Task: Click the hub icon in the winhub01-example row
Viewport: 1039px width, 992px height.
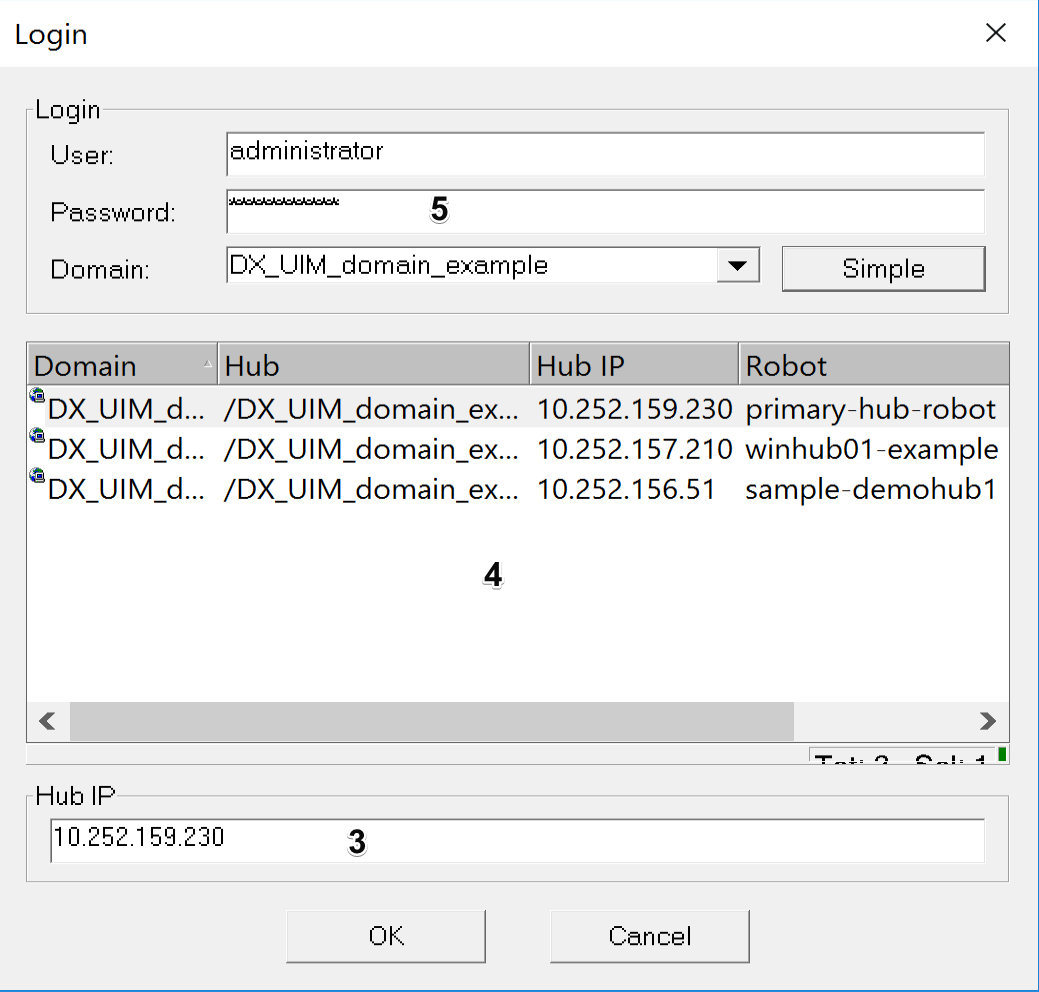Action: pos(37,435)
